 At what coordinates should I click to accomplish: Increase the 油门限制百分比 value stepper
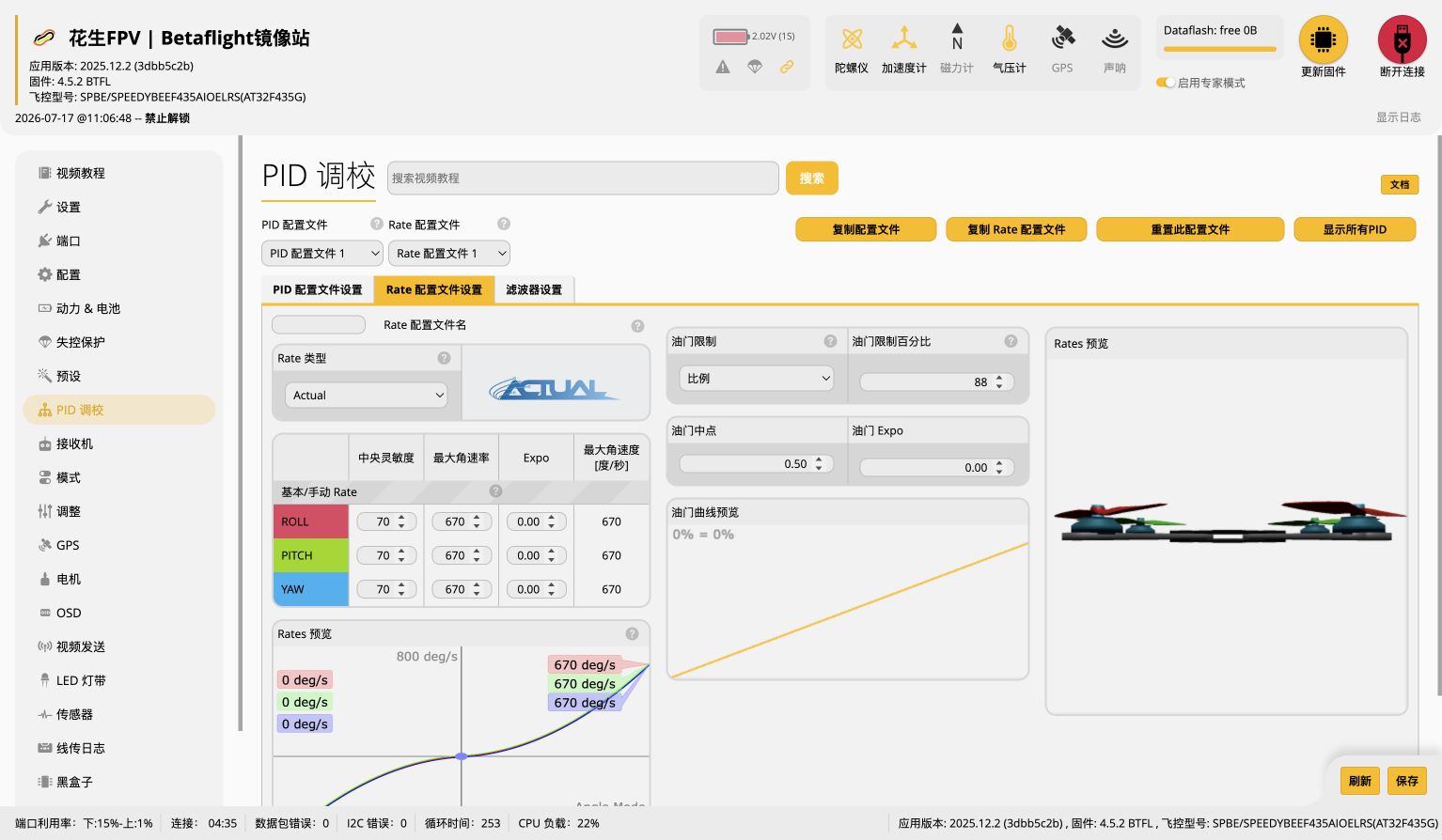point(999,378)
